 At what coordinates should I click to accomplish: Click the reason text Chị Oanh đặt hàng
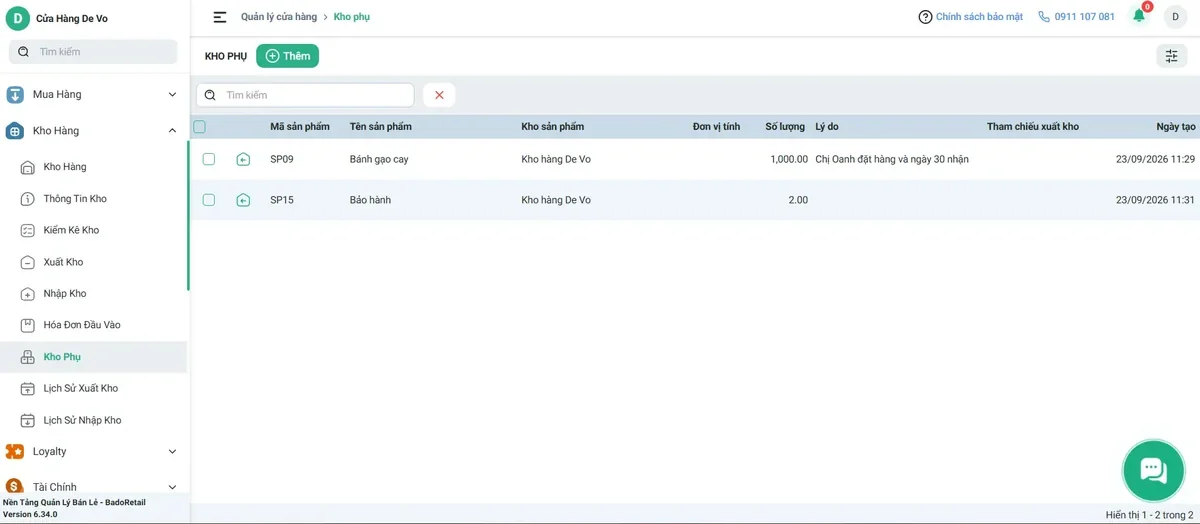(x=892, y=159)
